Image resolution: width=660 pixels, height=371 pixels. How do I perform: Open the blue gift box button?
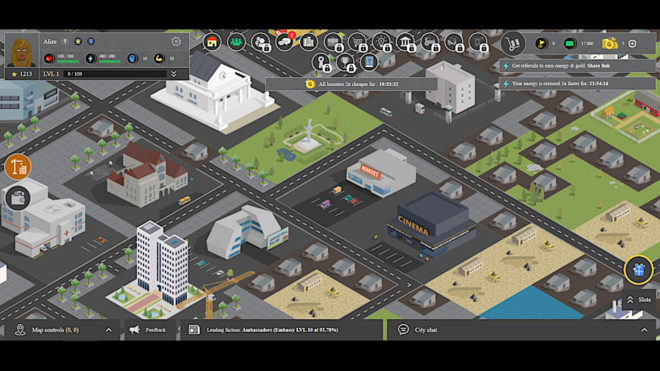point(639,270)
